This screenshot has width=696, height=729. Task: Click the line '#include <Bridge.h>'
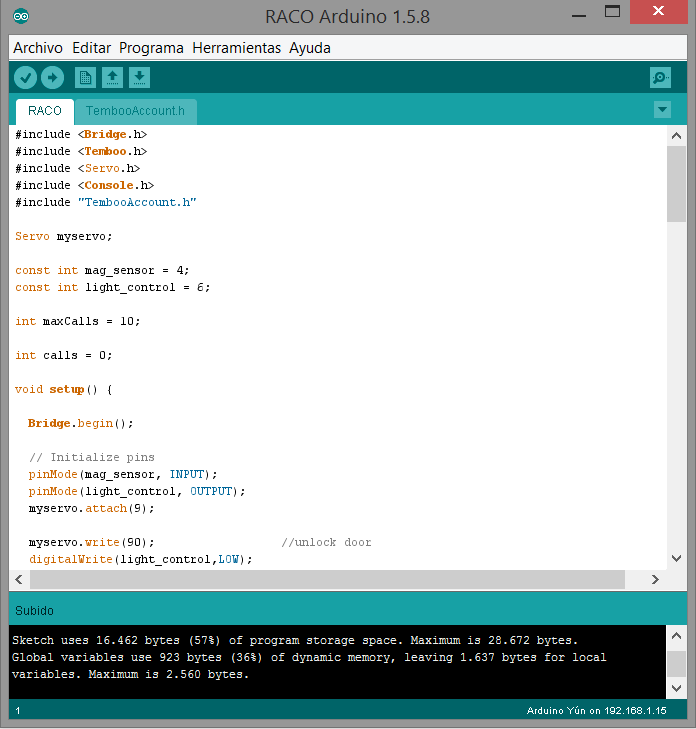[81, 134]
